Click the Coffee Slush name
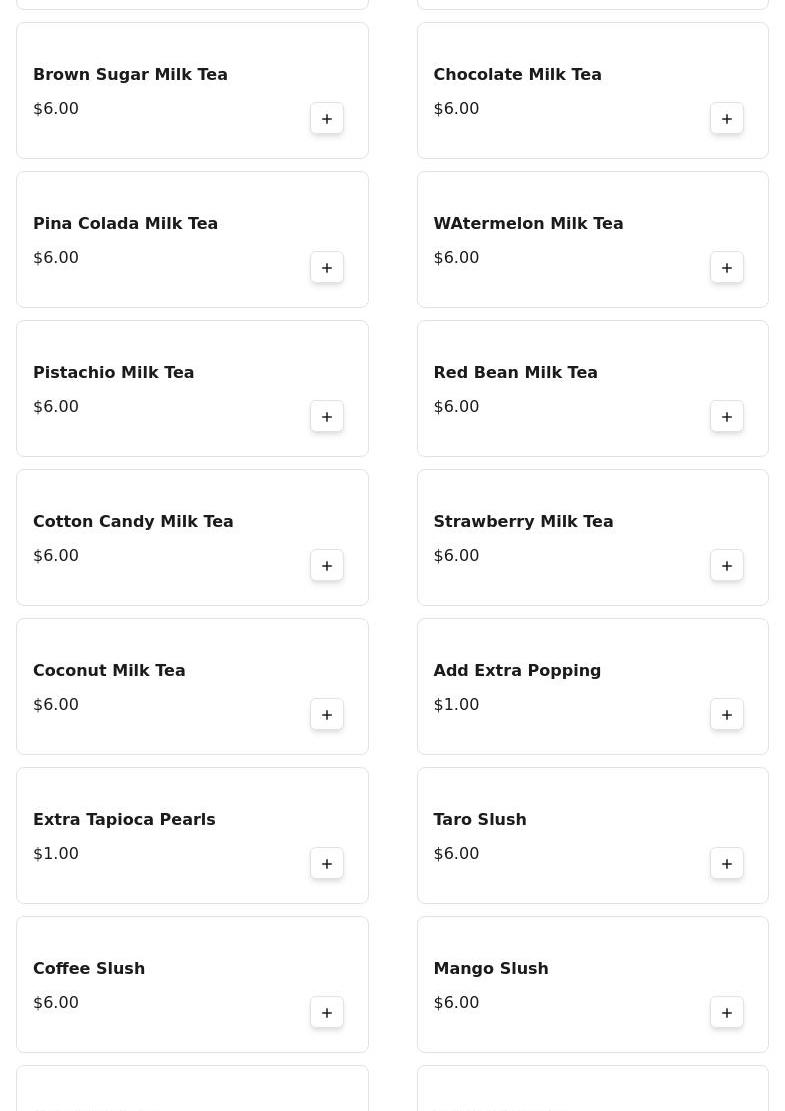Screen dimensions: 785x1111 pos(89,969)
